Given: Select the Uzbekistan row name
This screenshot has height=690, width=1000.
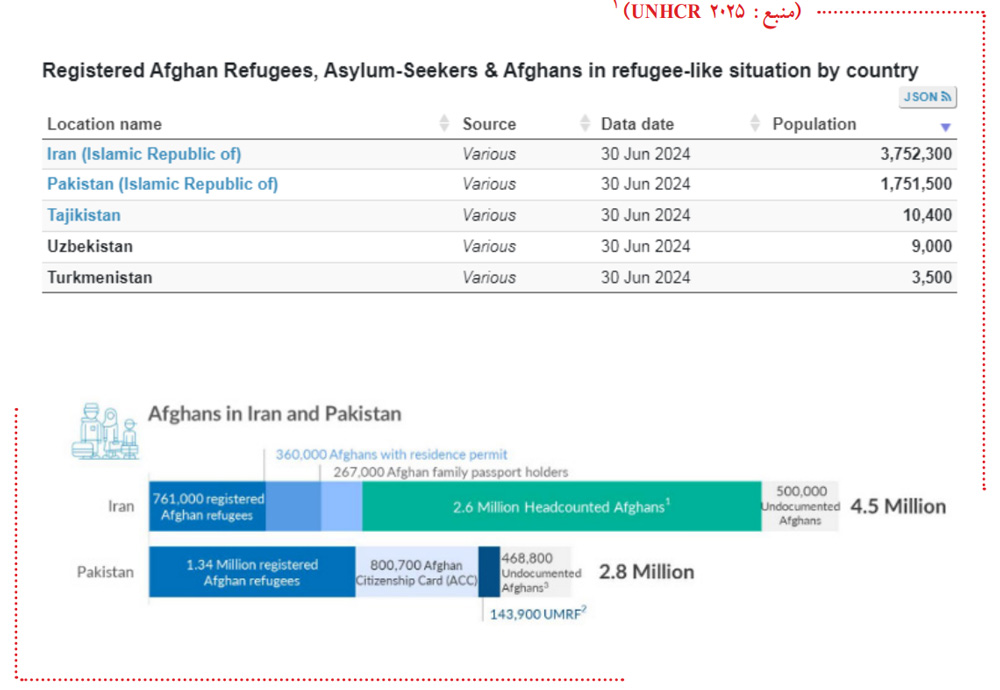Looking at the screenshot, I should [90, 246].
